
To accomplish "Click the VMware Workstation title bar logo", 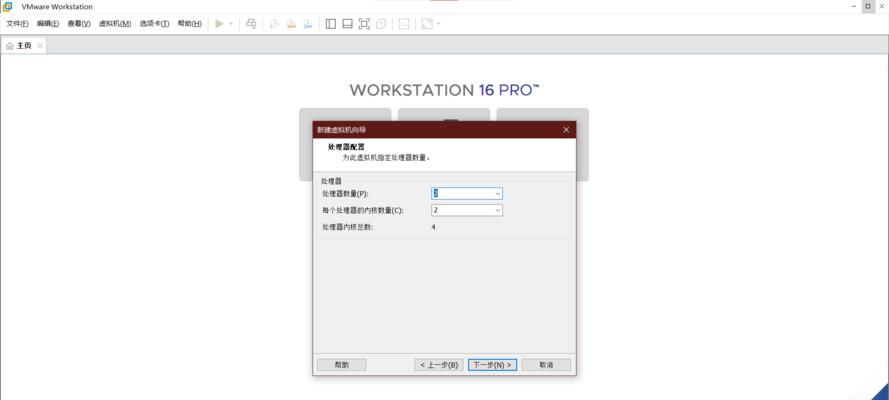I will 7,6.
